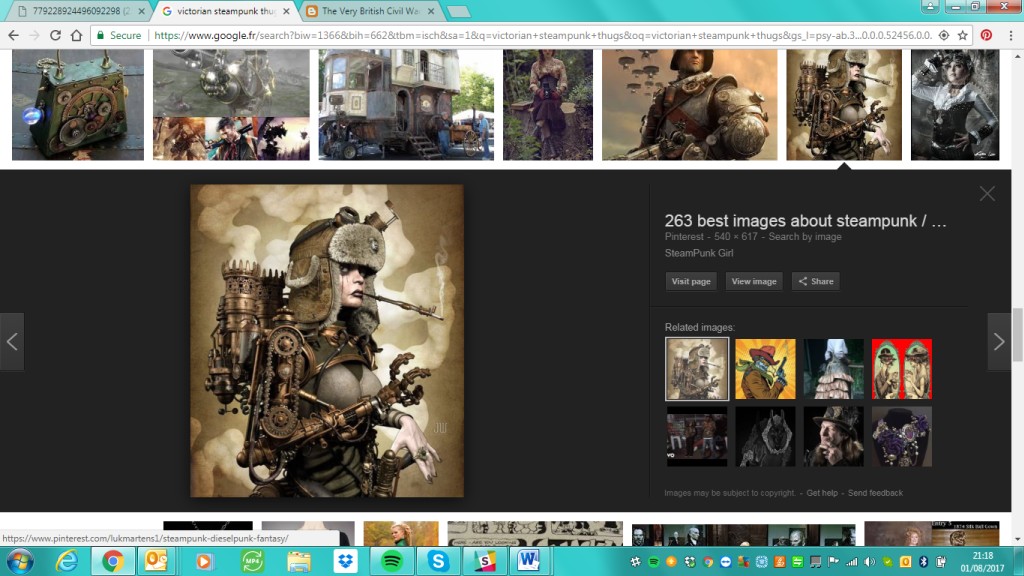Image resolution: width=1024 pixels, height=576 pixels.
Task: Select related image of man in top hat
Action: click(833, 436)
